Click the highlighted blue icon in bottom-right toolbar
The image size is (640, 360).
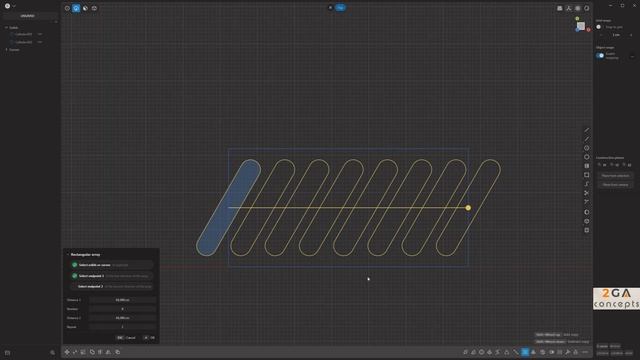pyautogui.click(x=525, y=352)
